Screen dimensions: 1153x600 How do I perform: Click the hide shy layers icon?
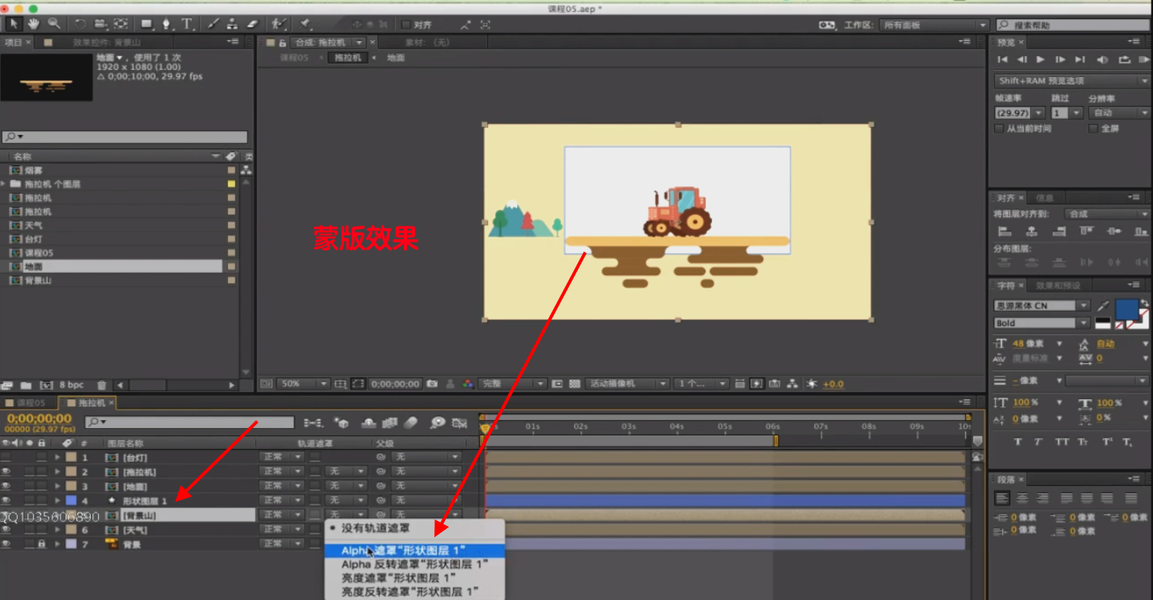pos(368,423)
